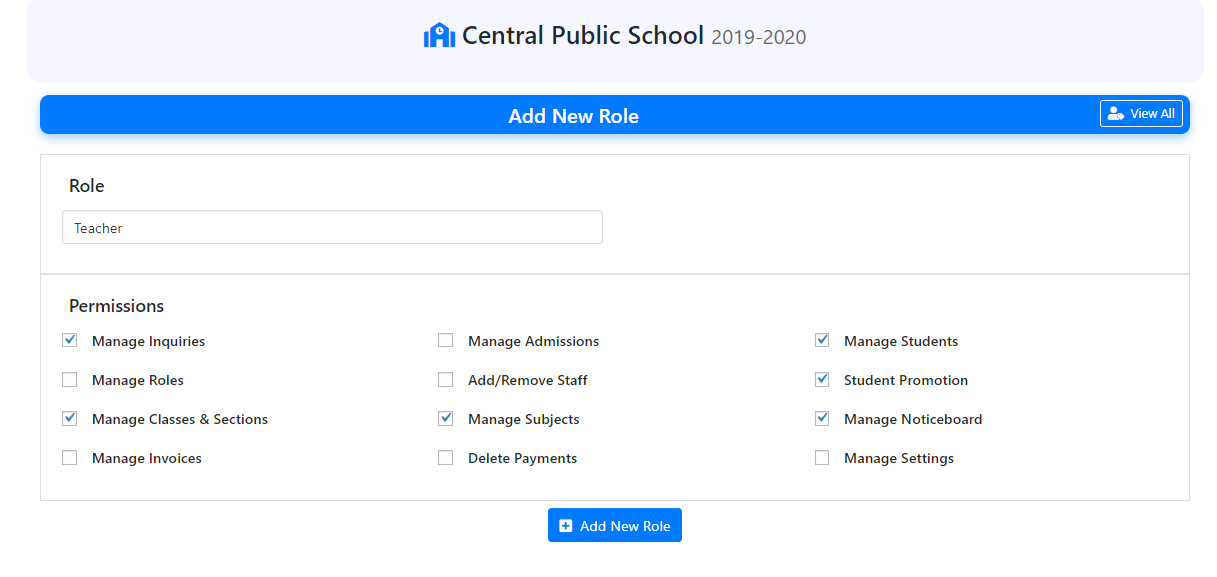Image resolution: width=1217 pixels, height=577 pixels.
Task: Disable the Student Promotion checkbox
Action: (822, 380)
